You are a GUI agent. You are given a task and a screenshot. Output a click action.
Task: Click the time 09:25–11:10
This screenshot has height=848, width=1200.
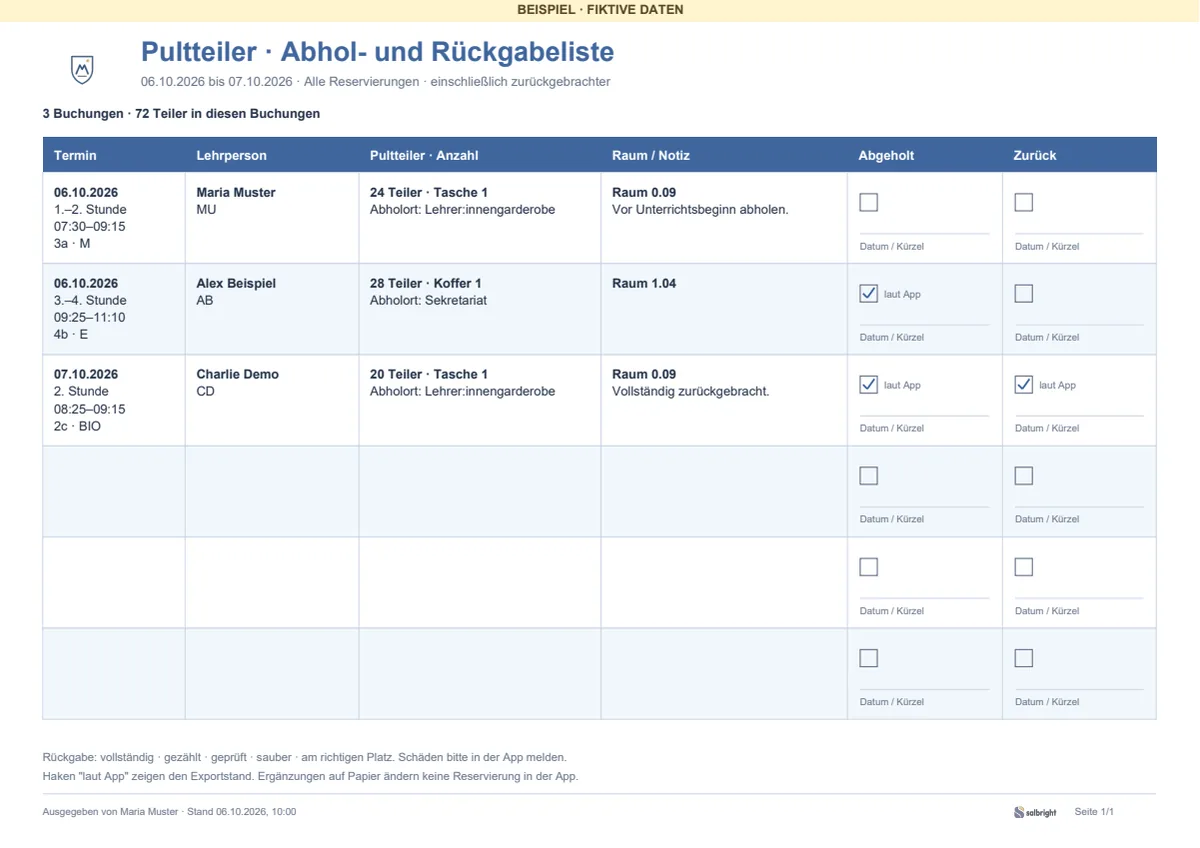point(89,318)
